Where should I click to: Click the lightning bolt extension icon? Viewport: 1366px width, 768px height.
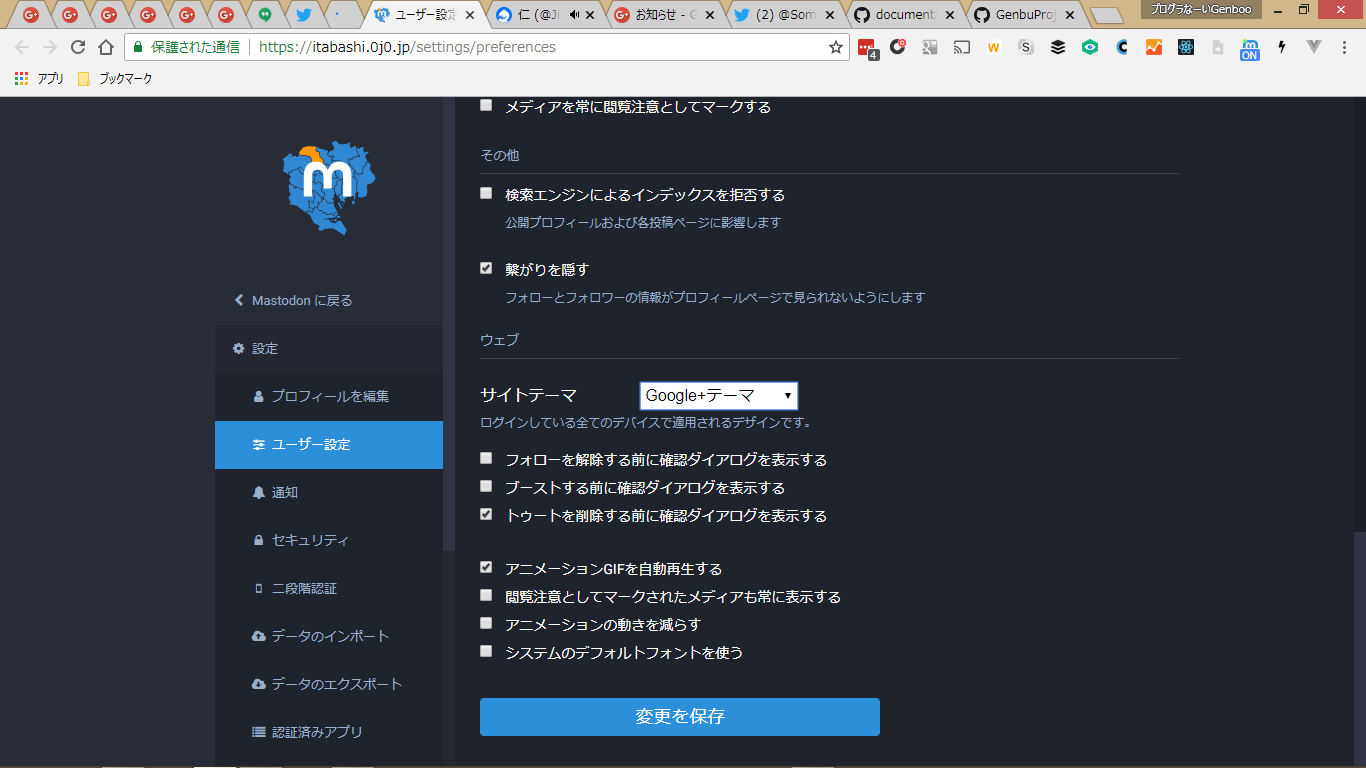[x=1282, y=47]
